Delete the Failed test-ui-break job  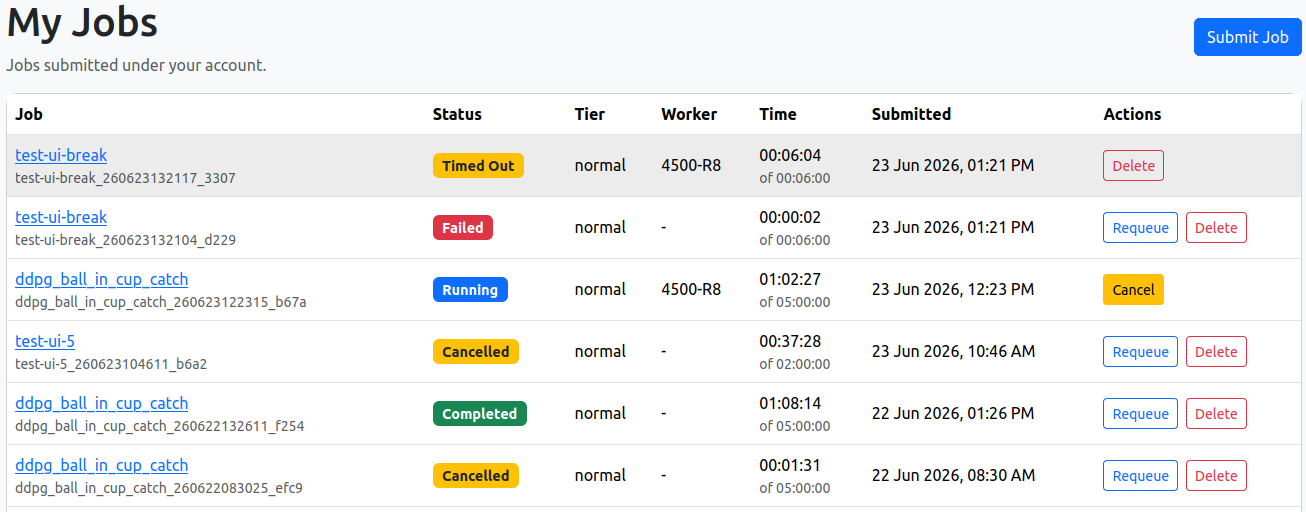[x=1216, y=228]
